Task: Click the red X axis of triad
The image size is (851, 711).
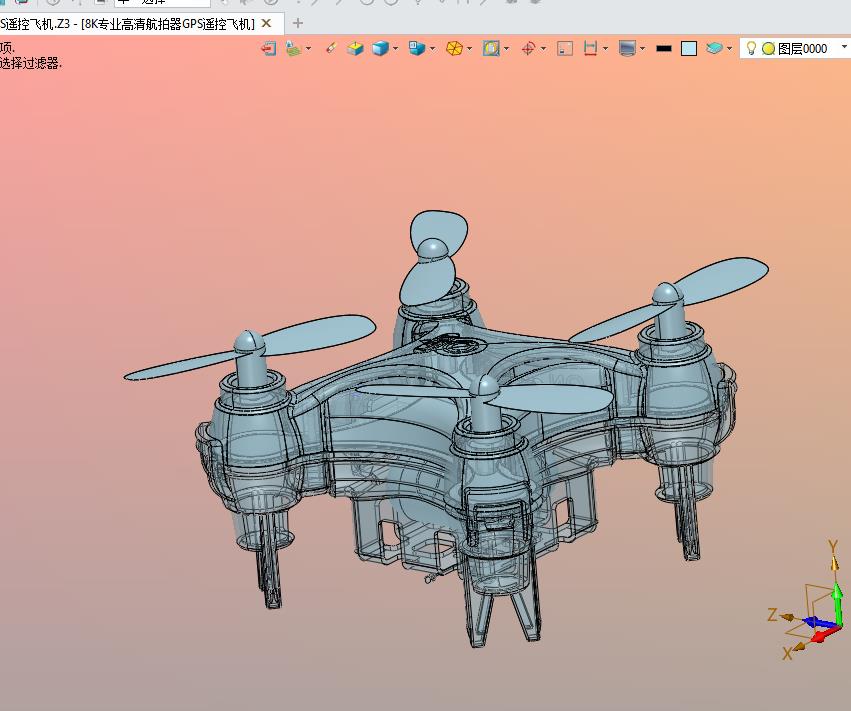Action: pyautogui.click(x=824, y=634)
